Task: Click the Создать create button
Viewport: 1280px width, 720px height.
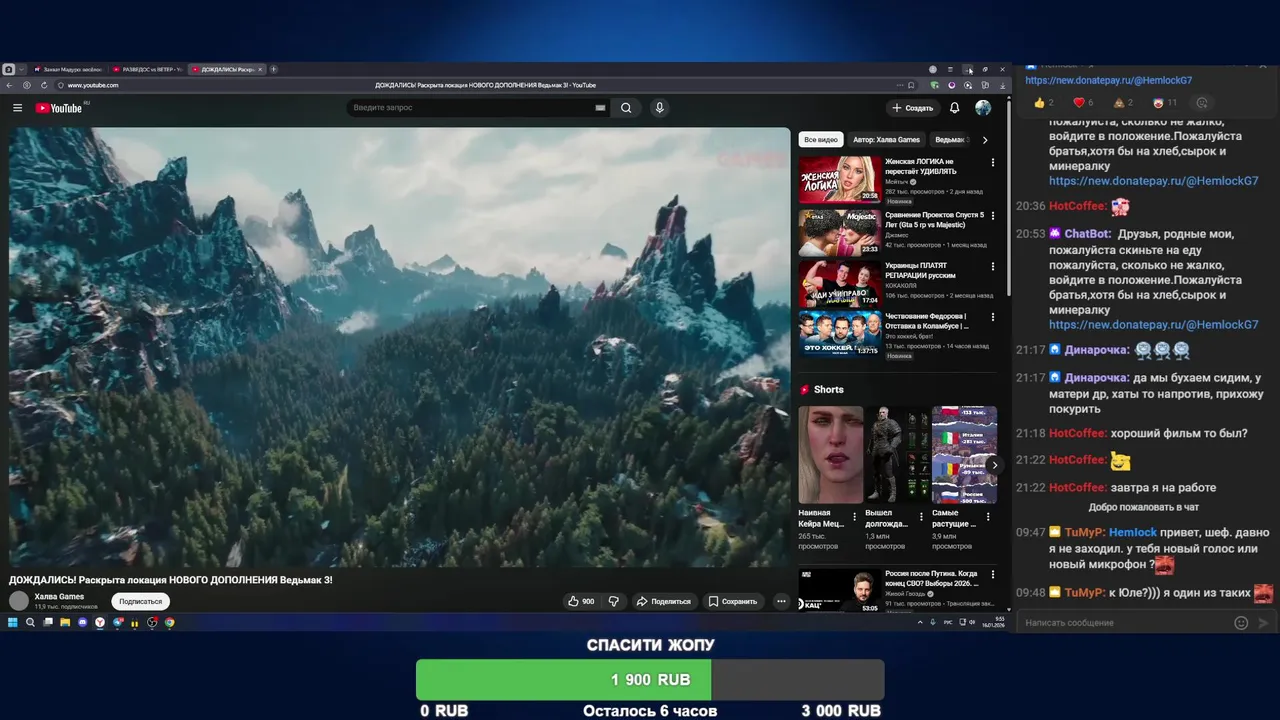Action: [913, 108]
